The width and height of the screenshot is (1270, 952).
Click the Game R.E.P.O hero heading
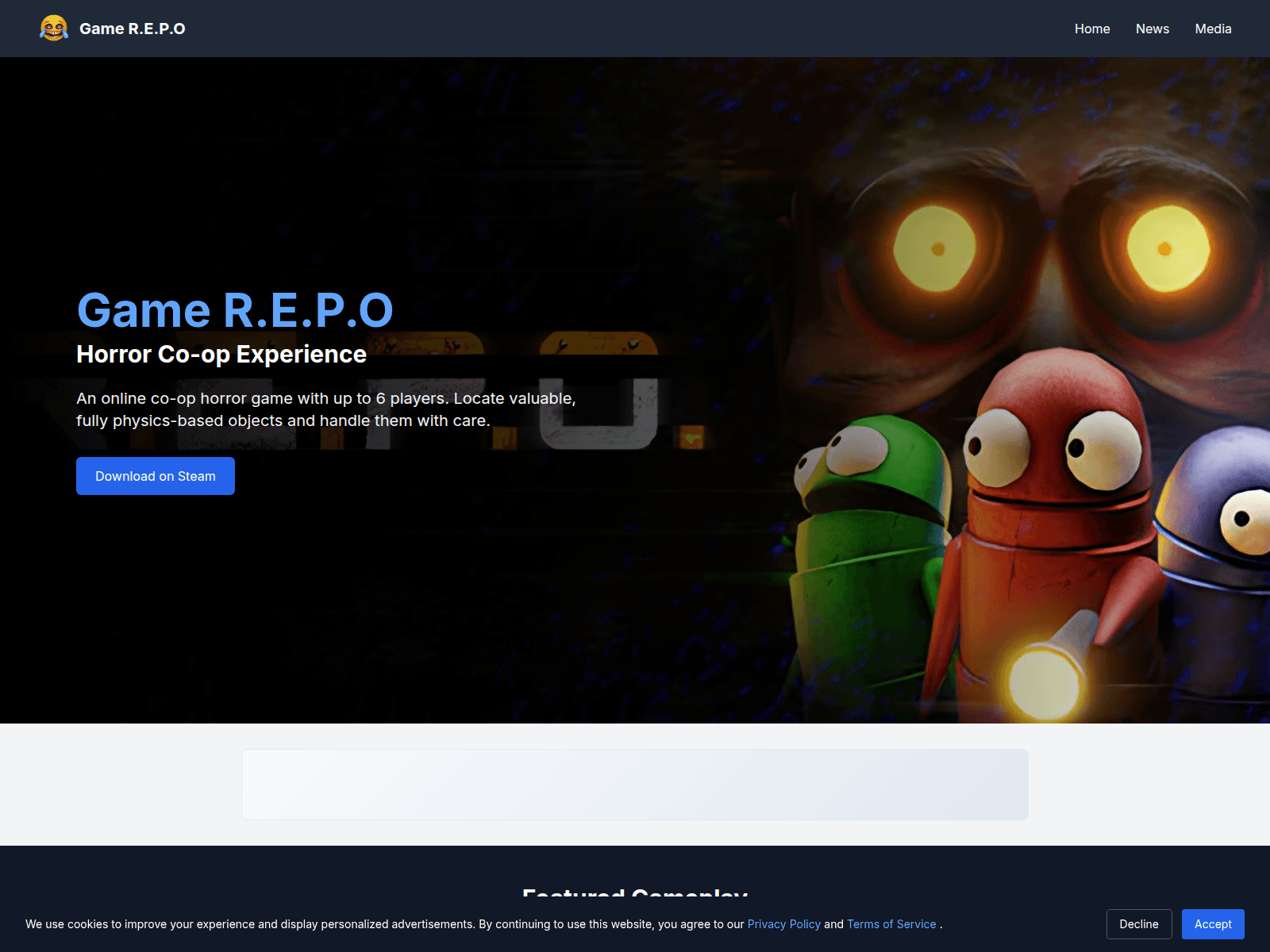(235, 309)
